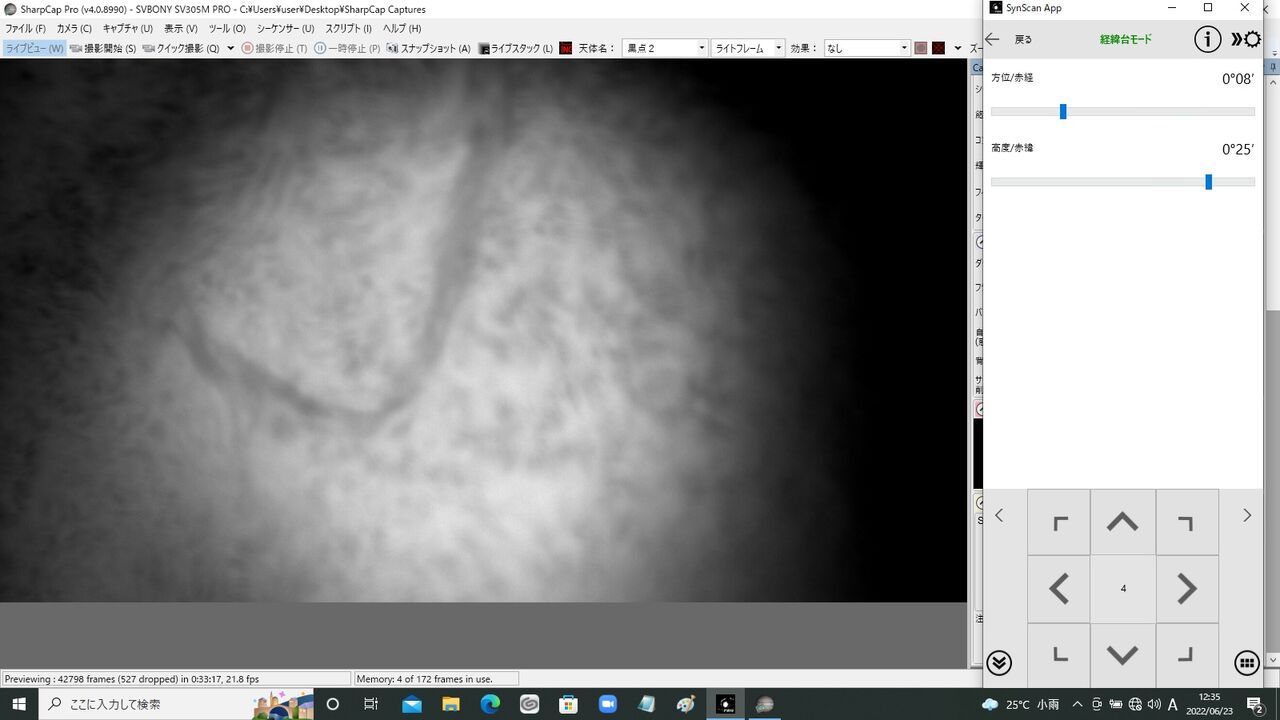Image resolution: width=1280 pixels, height=720 pixels.
Task: Switch to SharpCap taskbar icon
Action: pos(764,704)
